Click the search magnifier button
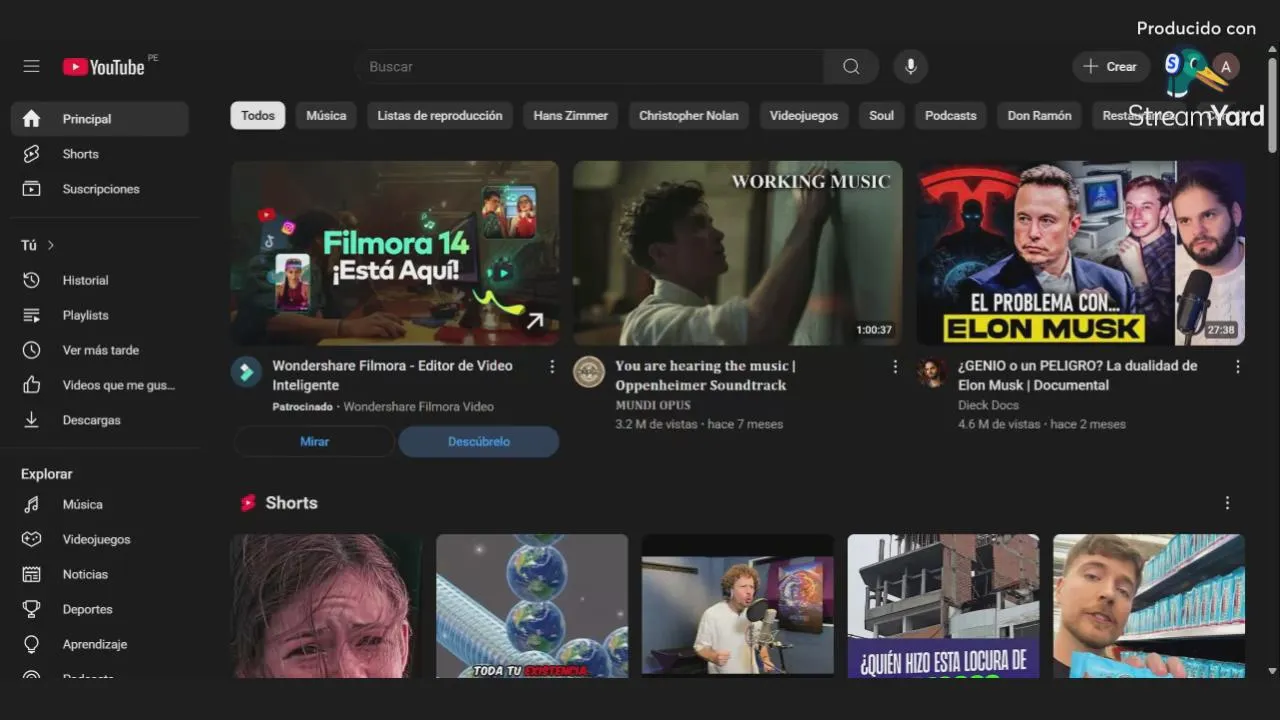This screenshot has height=720, width=1280. pyautogui.click(x=851, y=67)
